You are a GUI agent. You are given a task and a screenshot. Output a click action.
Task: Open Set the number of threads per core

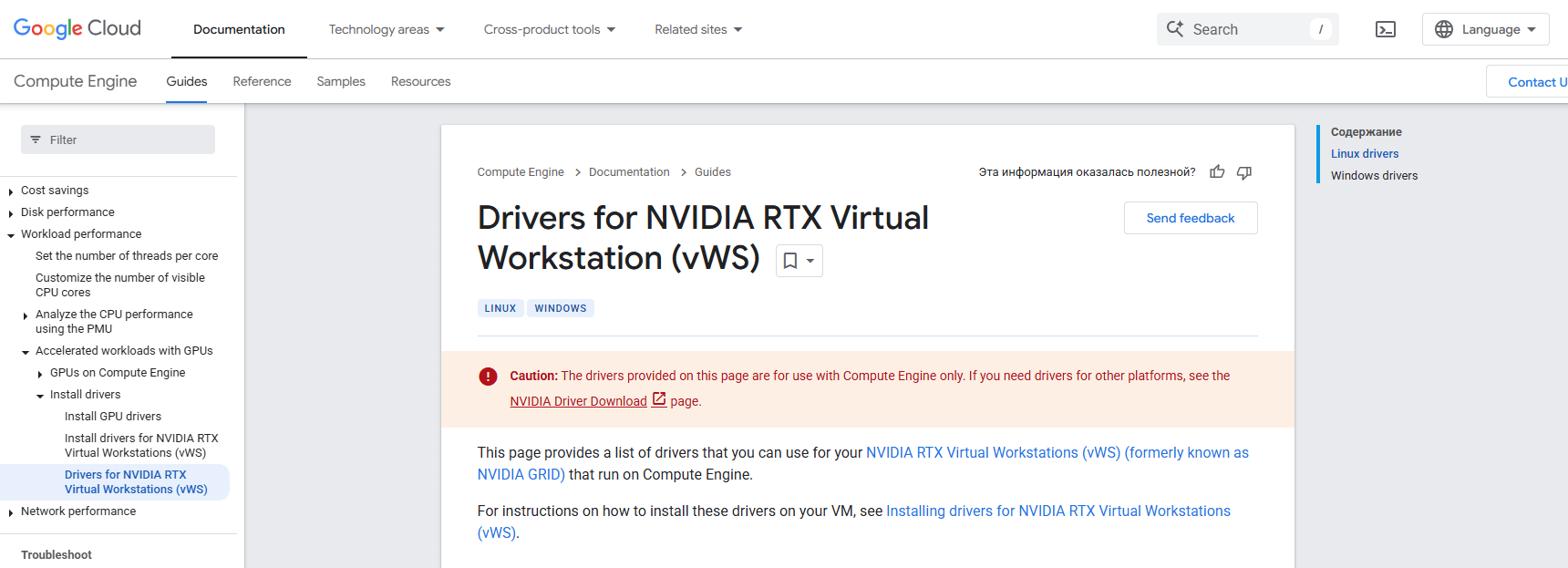(127, 256)
